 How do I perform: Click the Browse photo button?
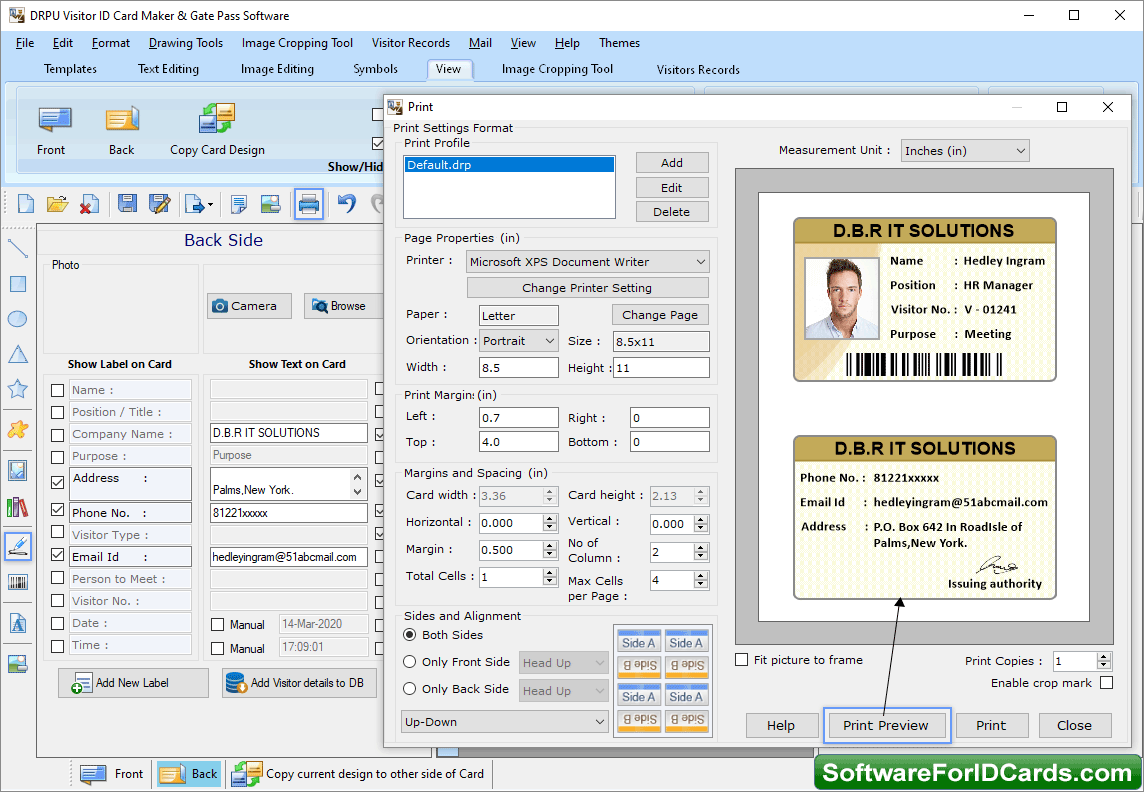[341, 306]
